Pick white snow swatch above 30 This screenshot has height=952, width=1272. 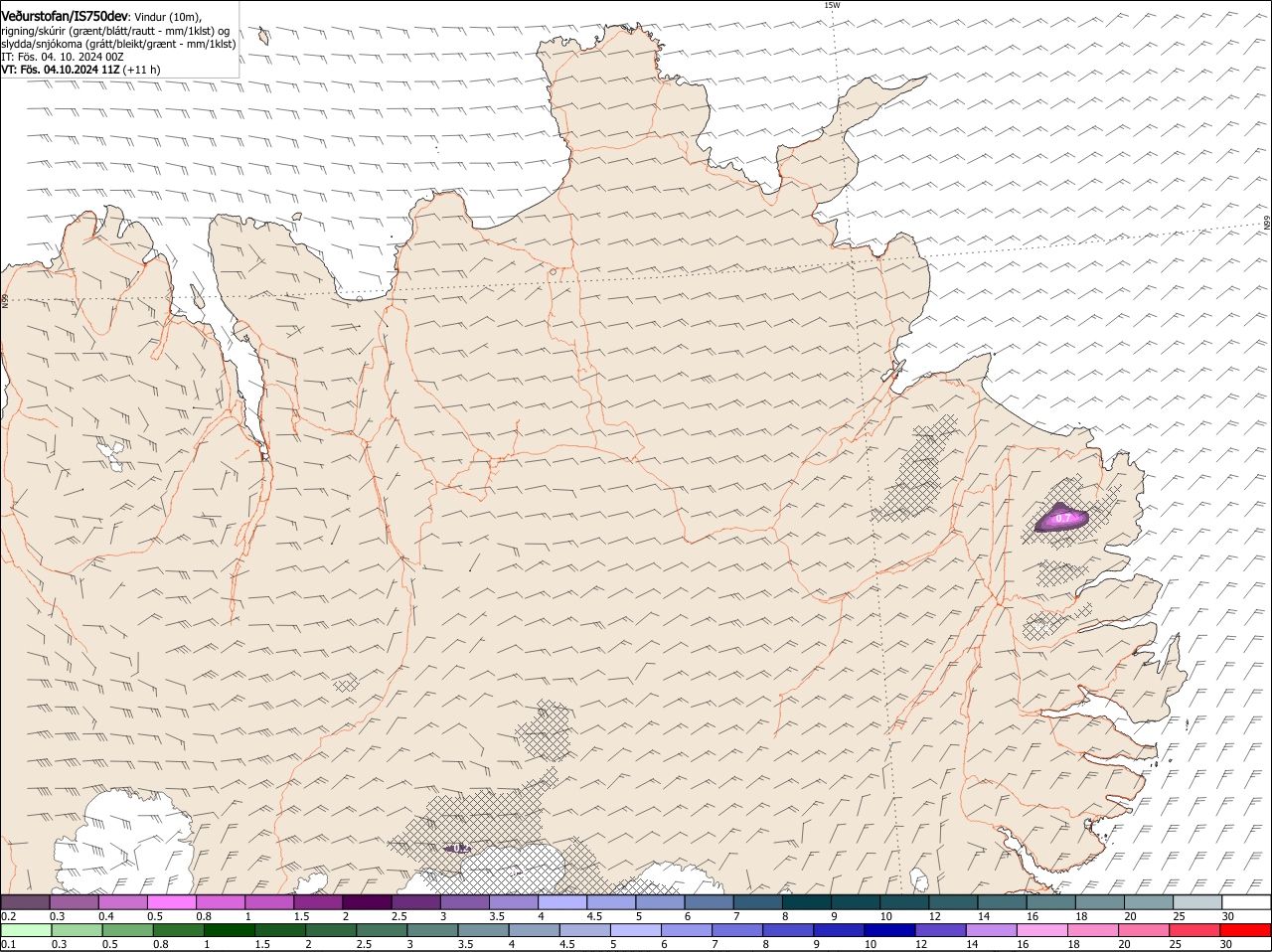tap(1247, 901)
